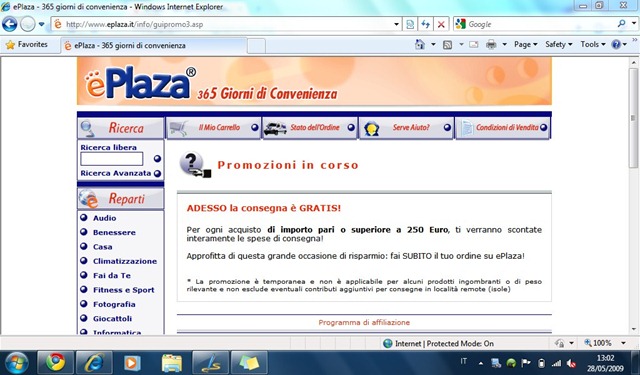Click the RSS Feeds icon
The width and height of the screenshot is (640, 375).
click(447, 45)
